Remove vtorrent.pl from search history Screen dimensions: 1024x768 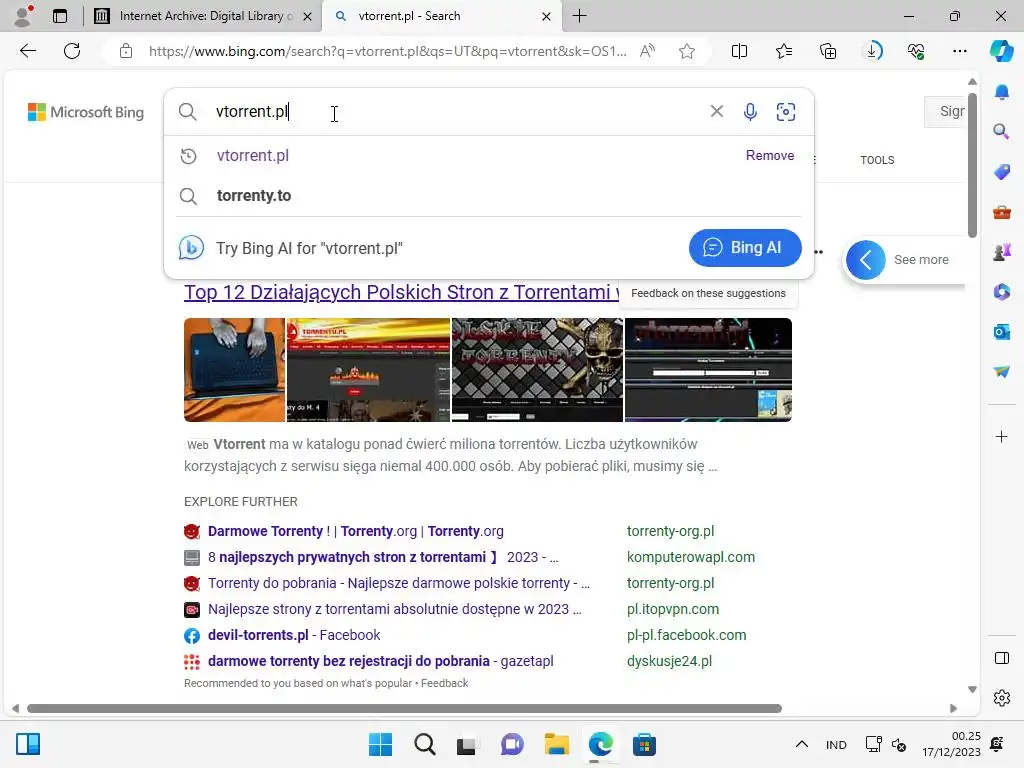(770, 155)
